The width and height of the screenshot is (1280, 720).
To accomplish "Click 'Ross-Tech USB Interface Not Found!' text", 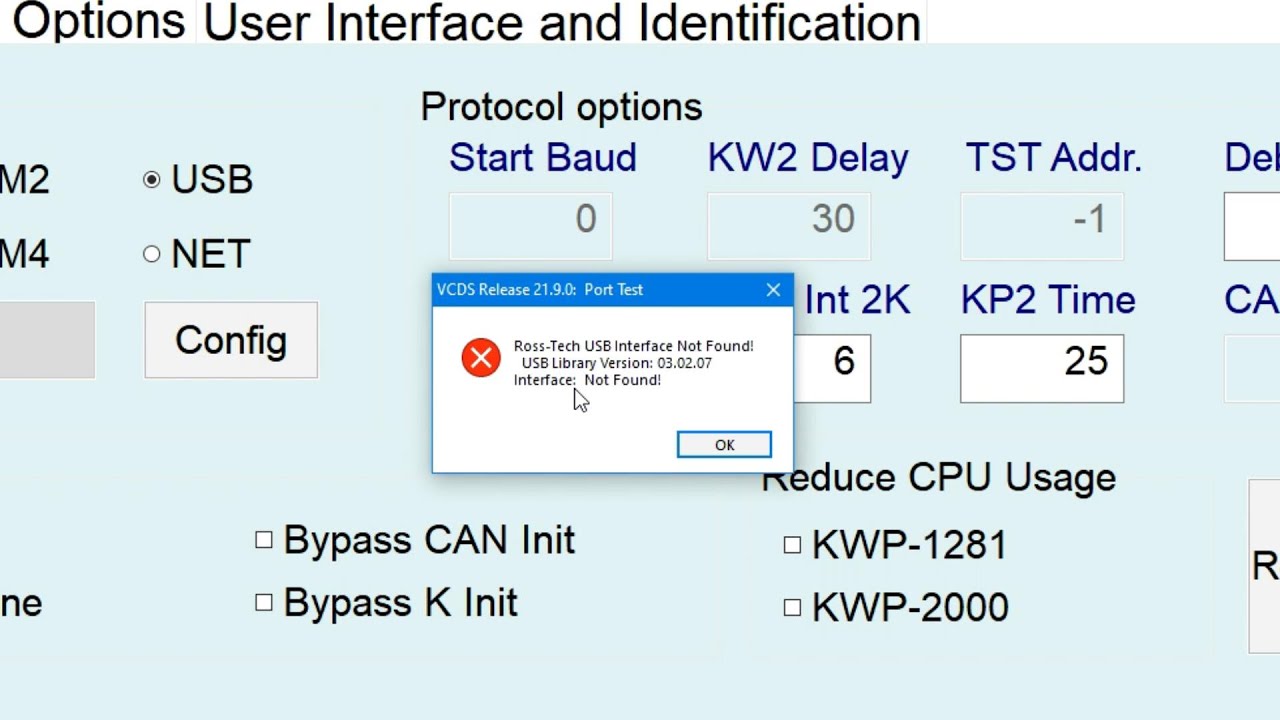I will point(633,346).
